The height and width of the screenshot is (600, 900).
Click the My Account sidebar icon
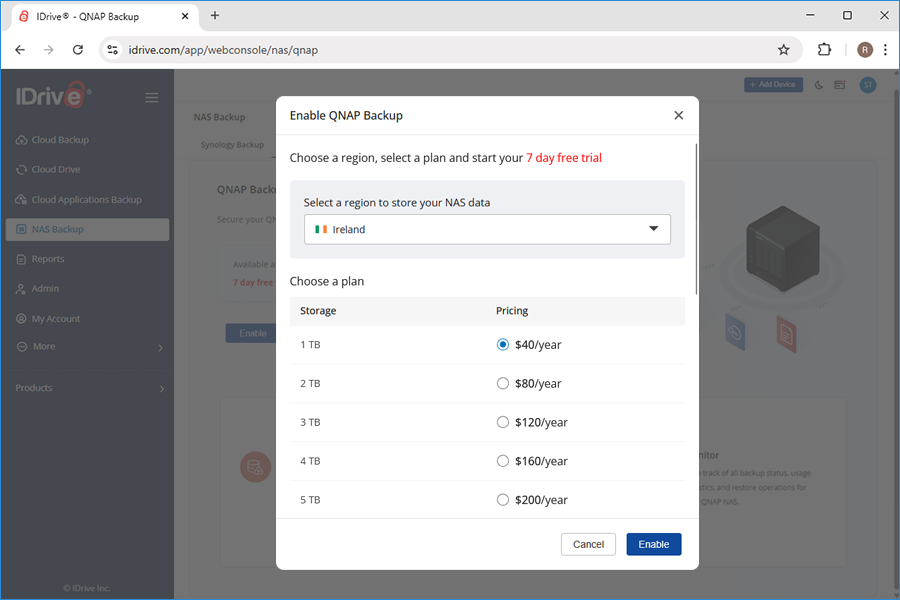click(21, 319)
